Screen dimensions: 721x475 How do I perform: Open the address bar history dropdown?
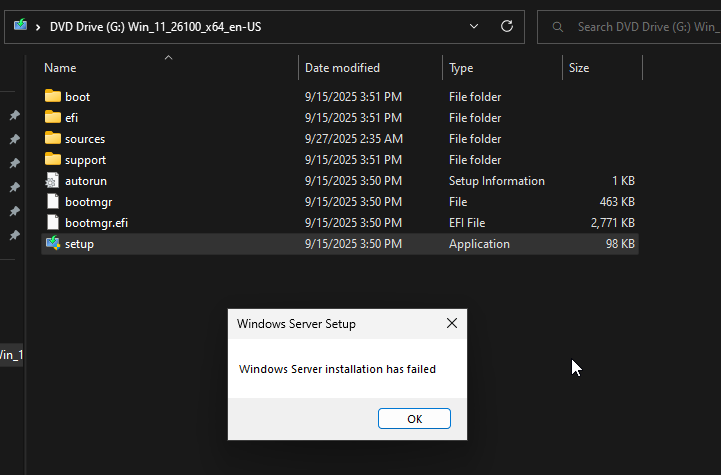pyautogui.click(x=474, y=26)
